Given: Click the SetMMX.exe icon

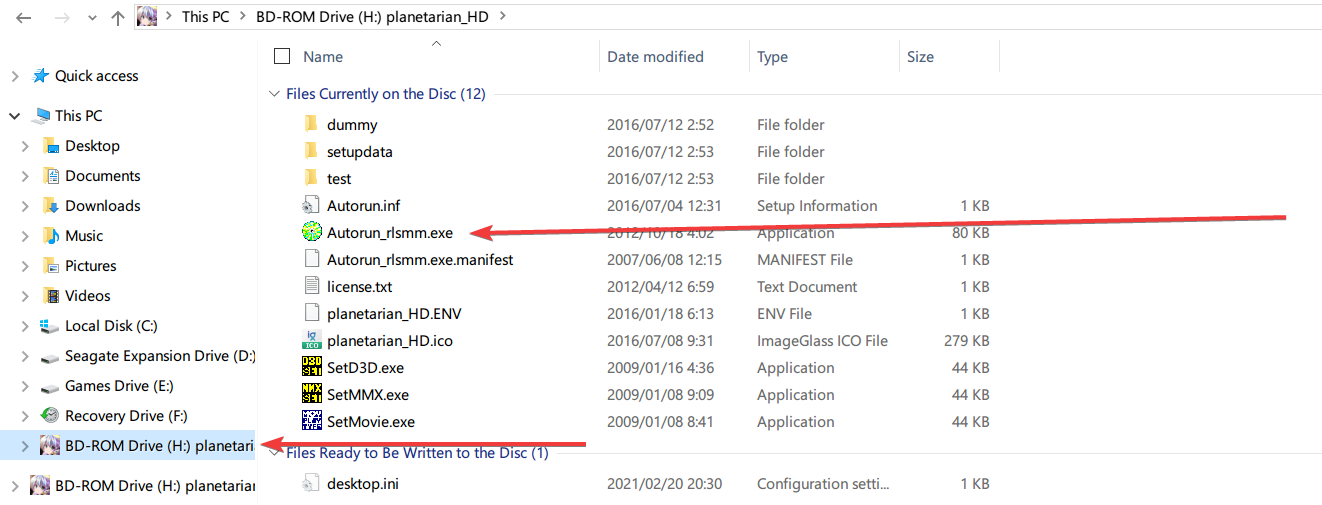Looking at the screenshot, I should (x=311, y=395).
